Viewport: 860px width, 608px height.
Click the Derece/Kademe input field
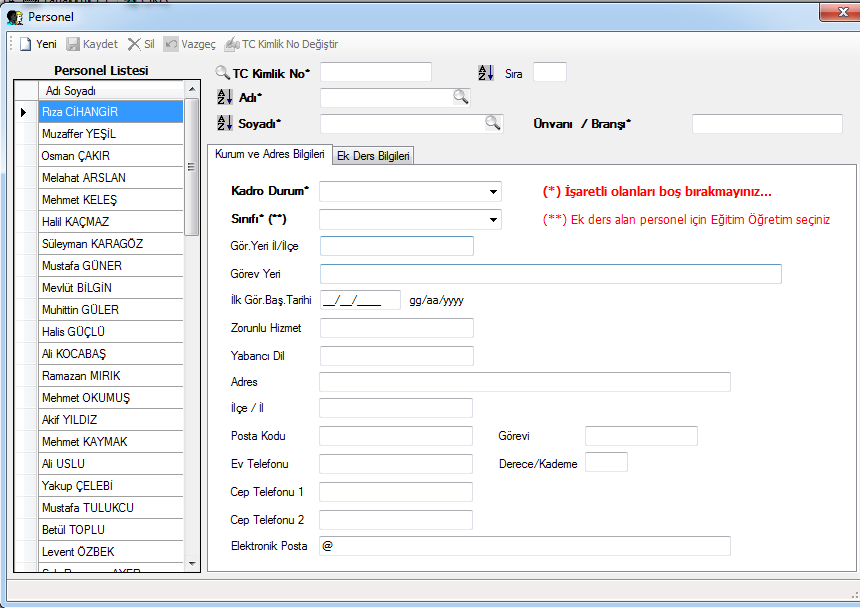click(606, 462)
